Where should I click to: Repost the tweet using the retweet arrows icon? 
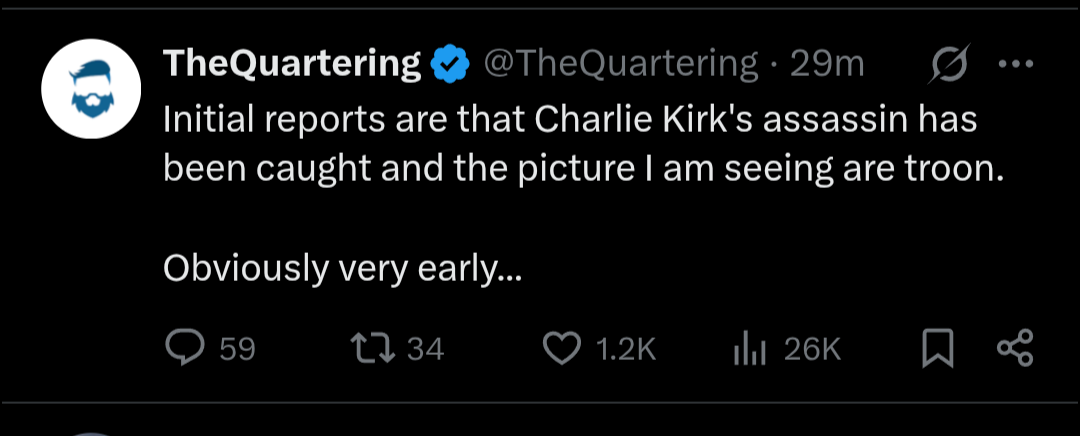tap(373, 348)
